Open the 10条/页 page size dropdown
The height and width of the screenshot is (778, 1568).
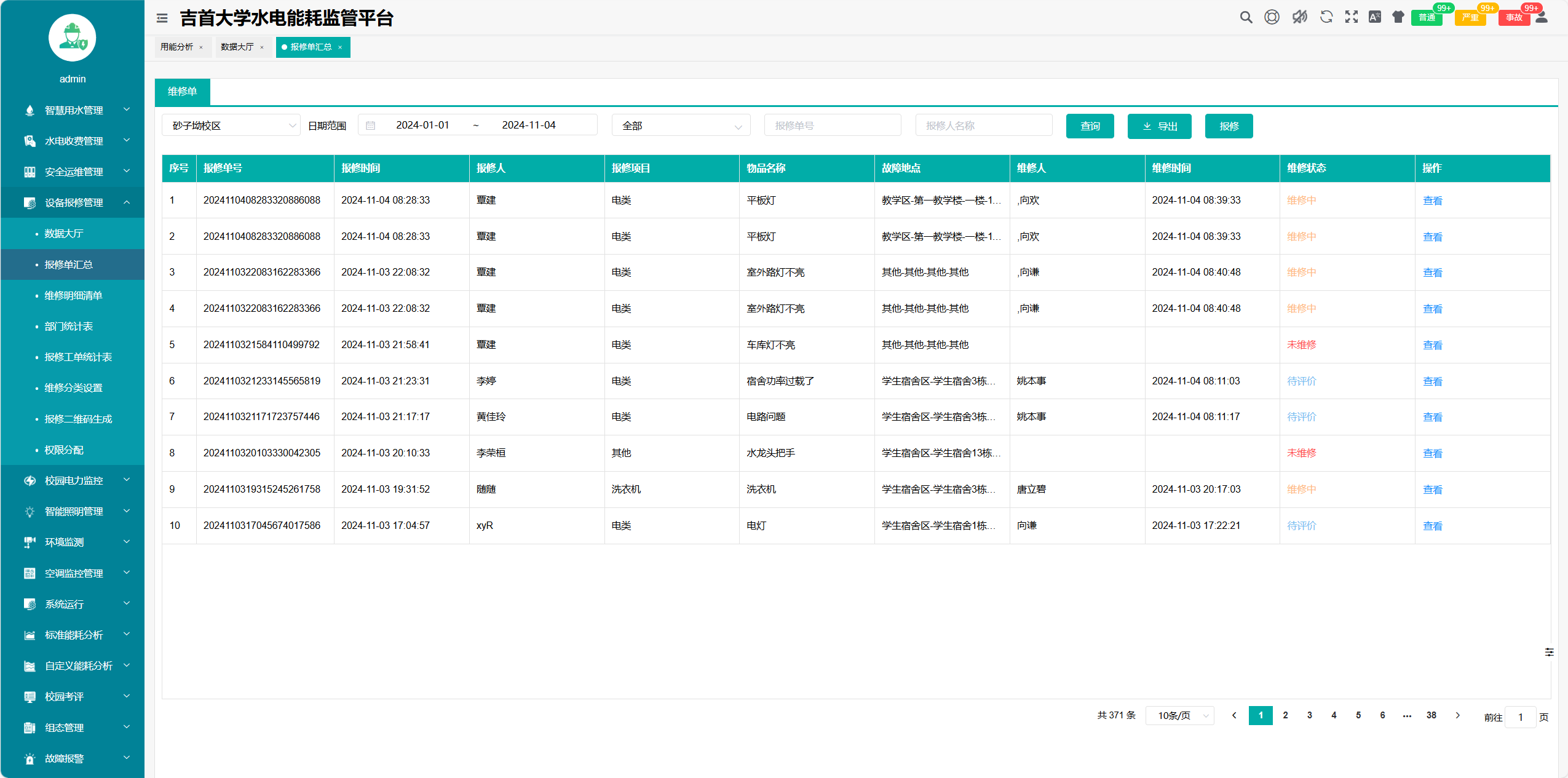(1179, 715)
